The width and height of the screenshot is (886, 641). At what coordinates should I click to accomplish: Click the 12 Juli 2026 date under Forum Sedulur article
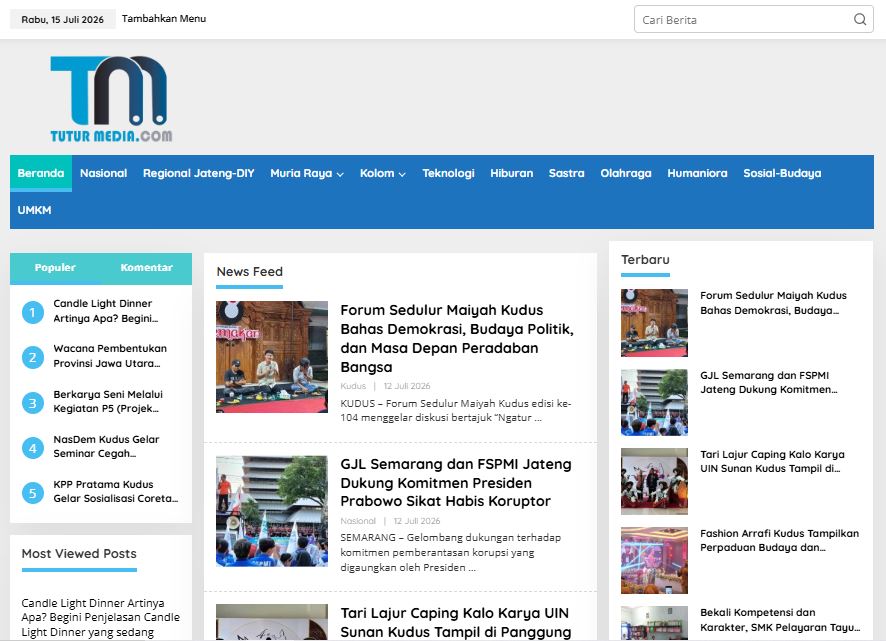[x=407, y=386]
